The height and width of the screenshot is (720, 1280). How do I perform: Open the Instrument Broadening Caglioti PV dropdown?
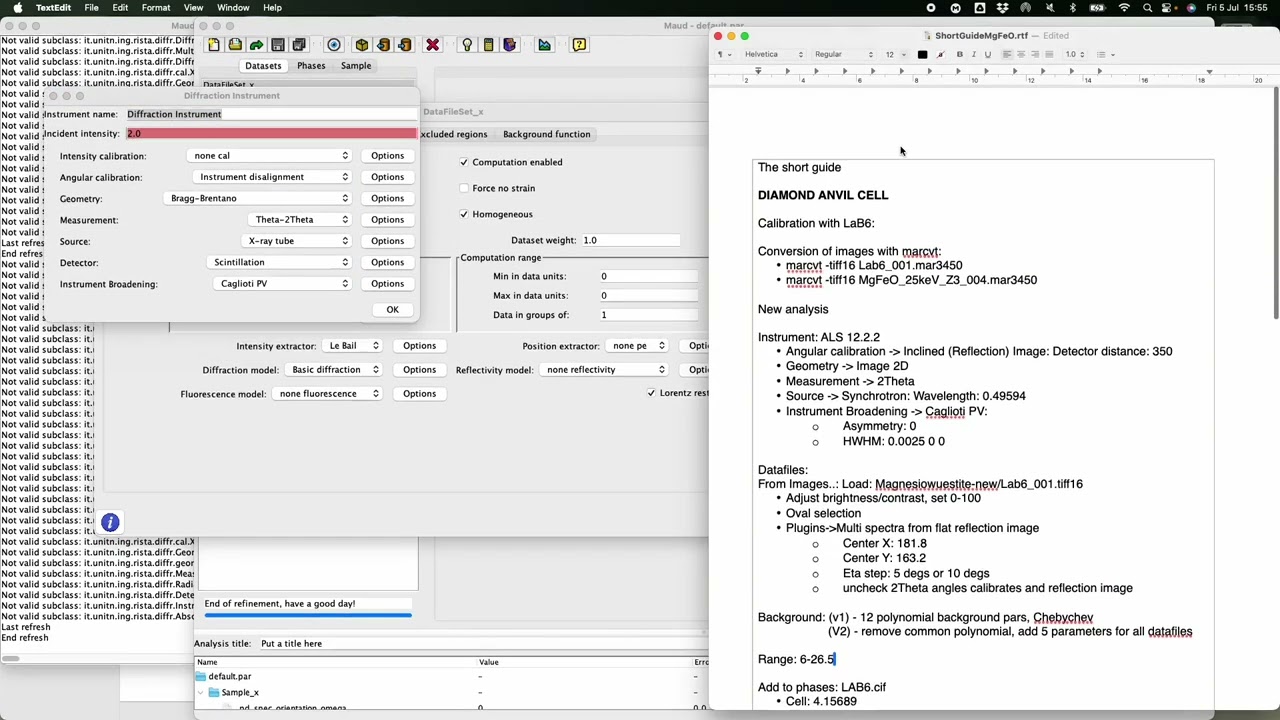click(x=284, y=284)
